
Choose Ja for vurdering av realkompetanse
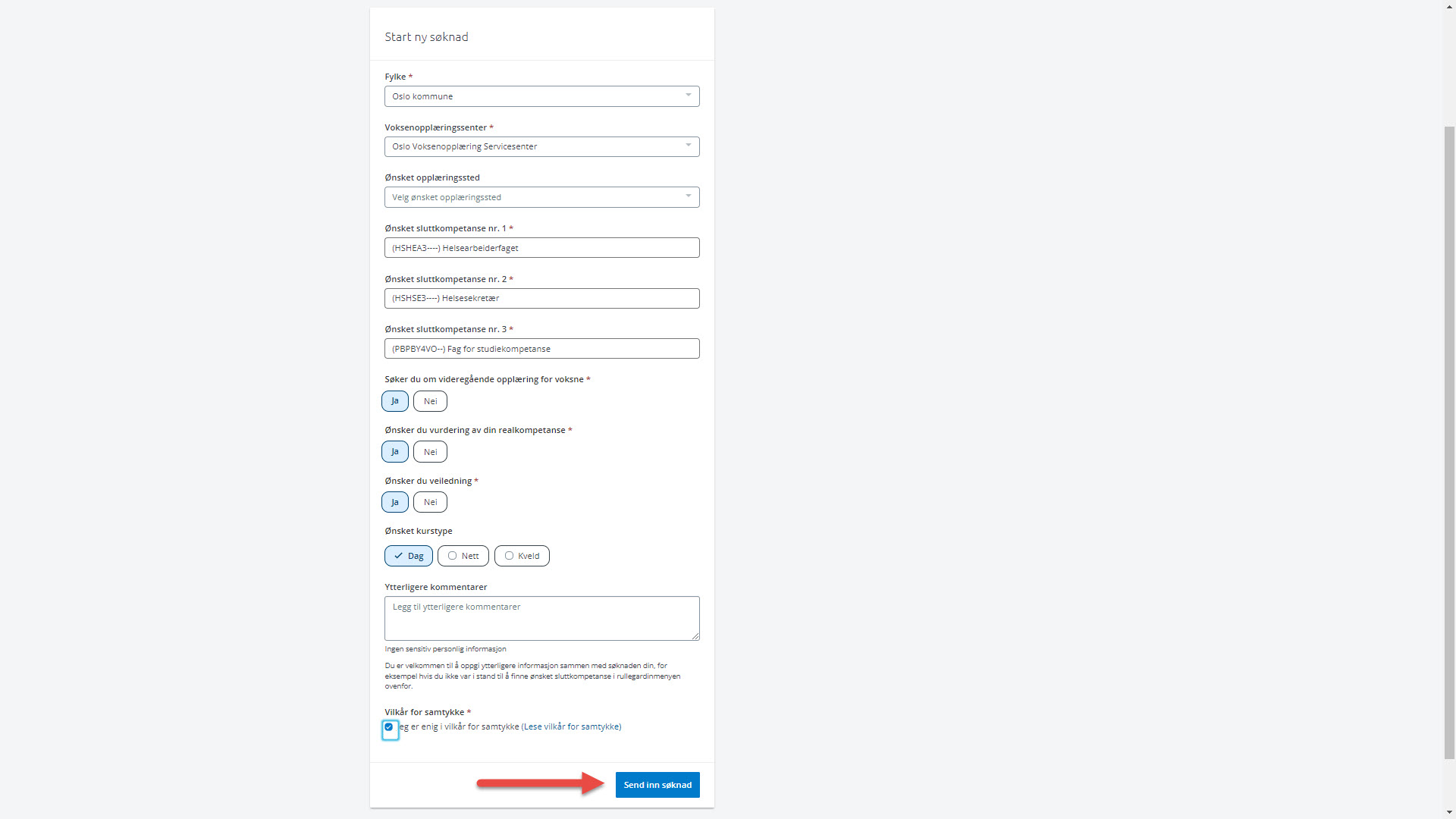point(395,452)
